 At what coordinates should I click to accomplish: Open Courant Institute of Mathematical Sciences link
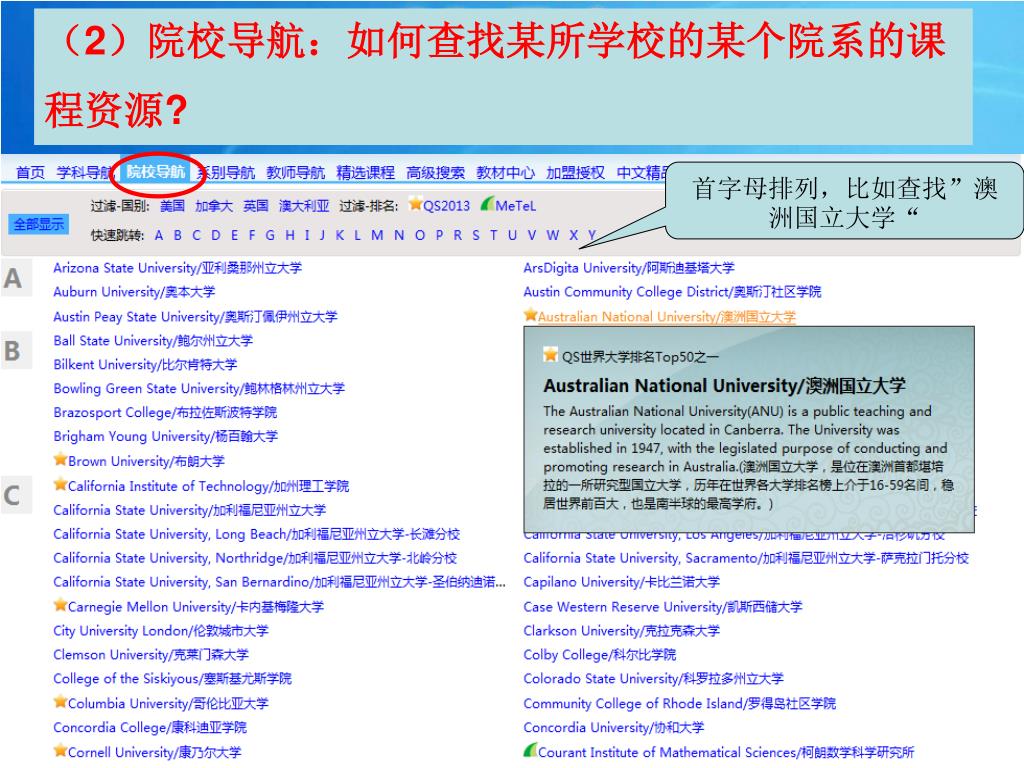(726, 752)
